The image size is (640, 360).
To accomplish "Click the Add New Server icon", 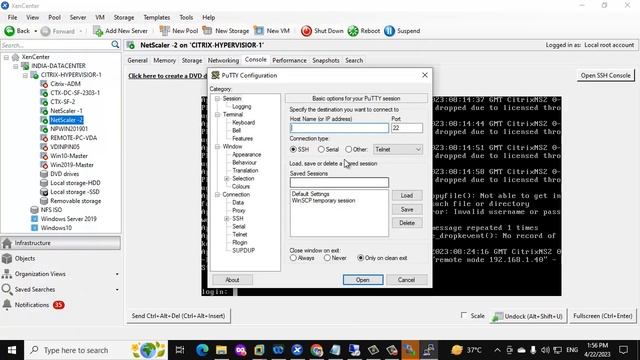I will coord(98,31).
